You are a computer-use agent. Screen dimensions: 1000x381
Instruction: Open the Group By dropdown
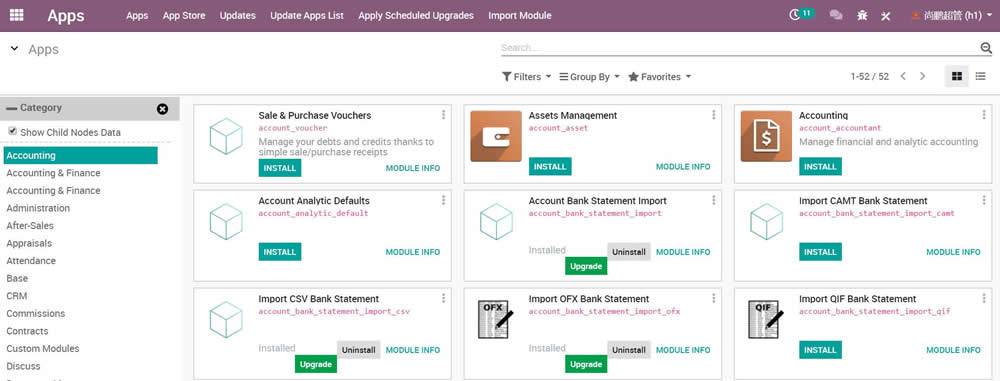click(589, 77)
